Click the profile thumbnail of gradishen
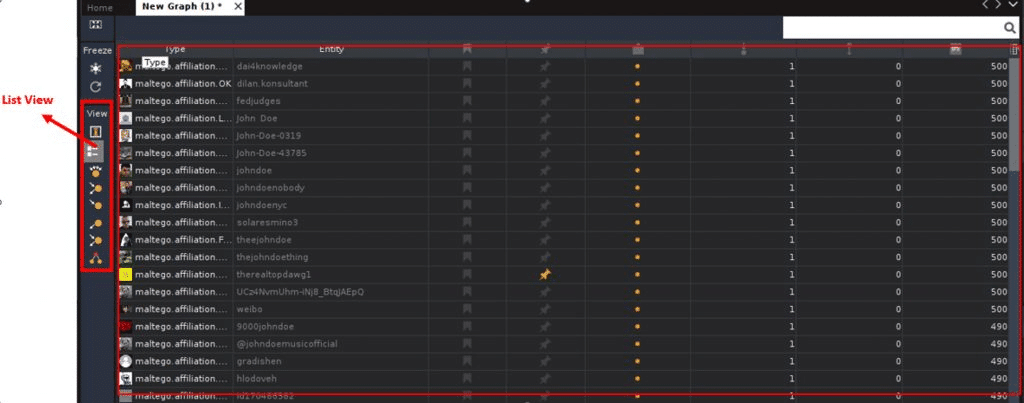The width and height of the screenshot is (1024, 403). click(x=126, y=361)
